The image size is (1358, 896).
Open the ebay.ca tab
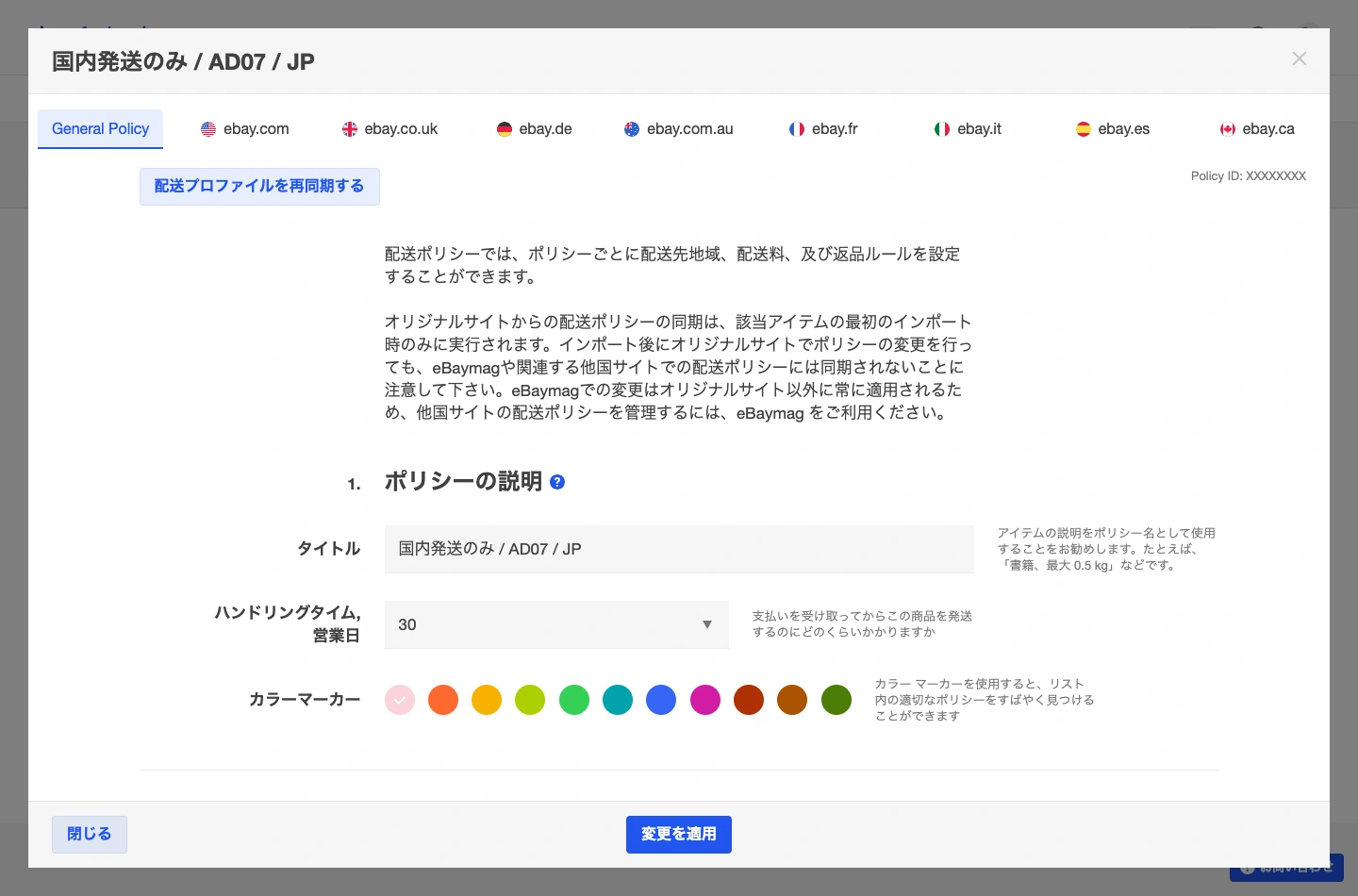coord(1257,129)
